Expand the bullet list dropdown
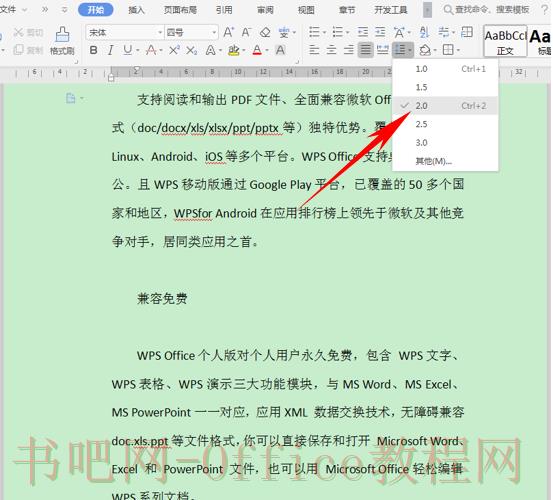 click(x=325, y=33)
